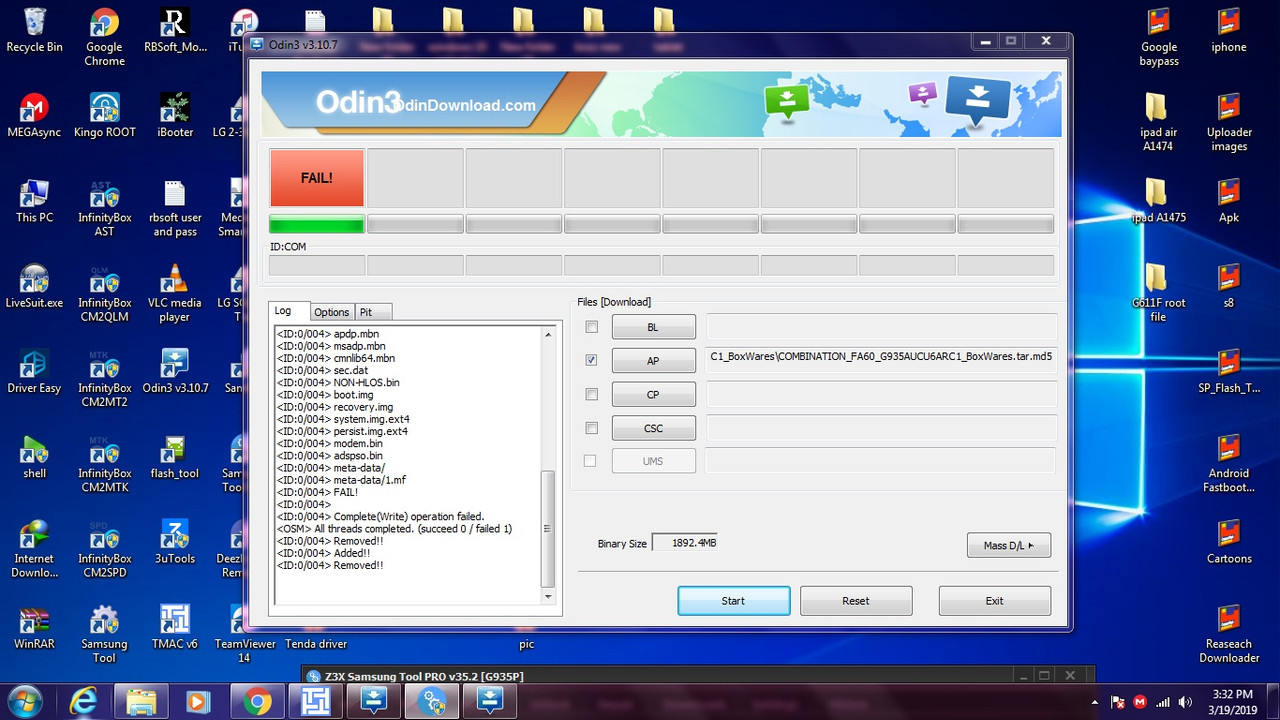This screenshot has height=720, width=1280.
Task: Uncheck the AP file checkbox
Action: [591, 360]
